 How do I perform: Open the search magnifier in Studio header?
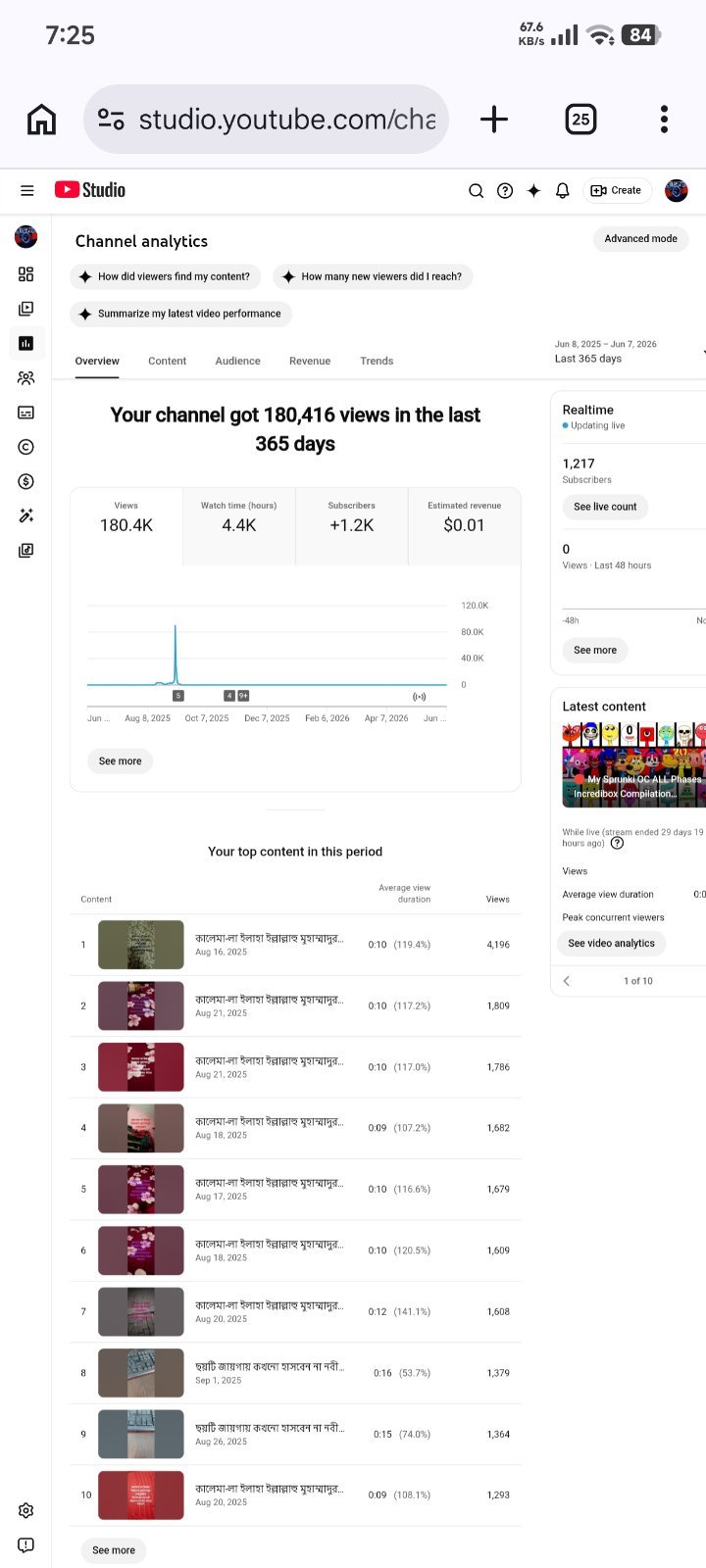[476, 191]
